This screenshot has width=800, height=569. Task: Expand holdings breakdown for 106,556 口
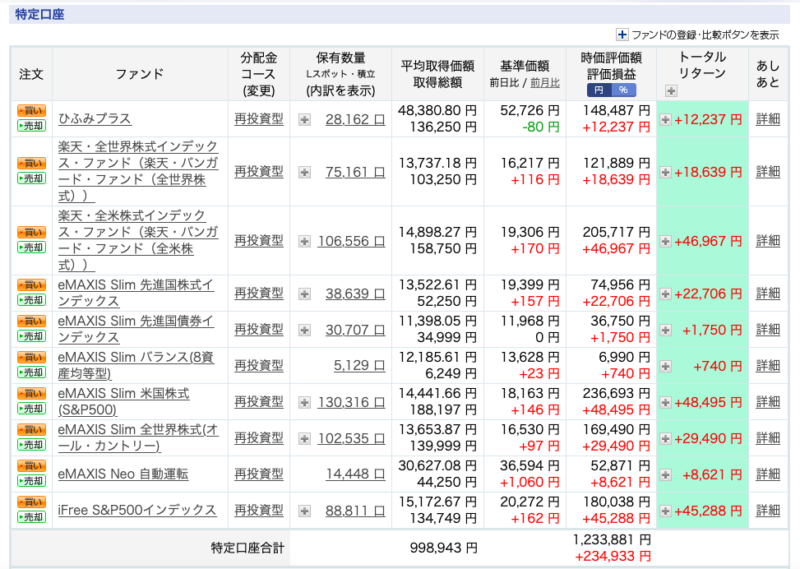coord(305,241)
